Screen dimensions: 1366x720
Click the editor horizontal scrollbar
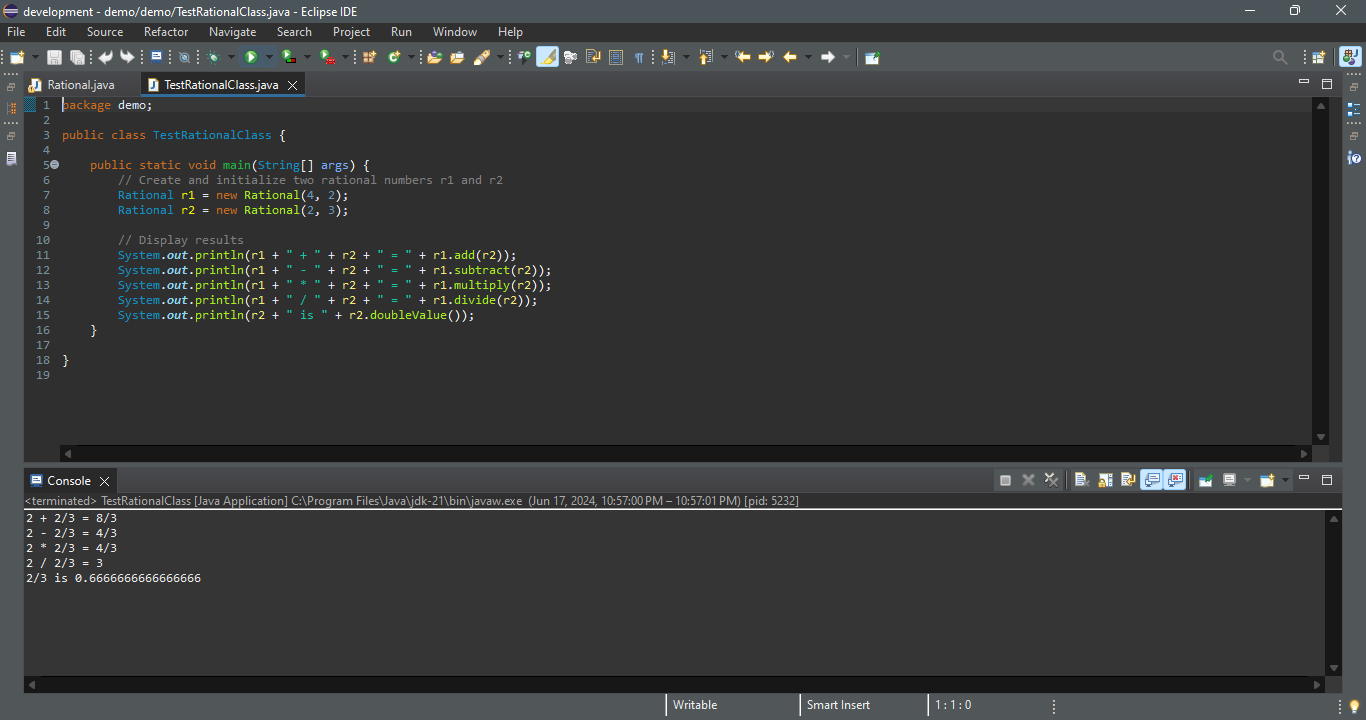pos(685,452)
